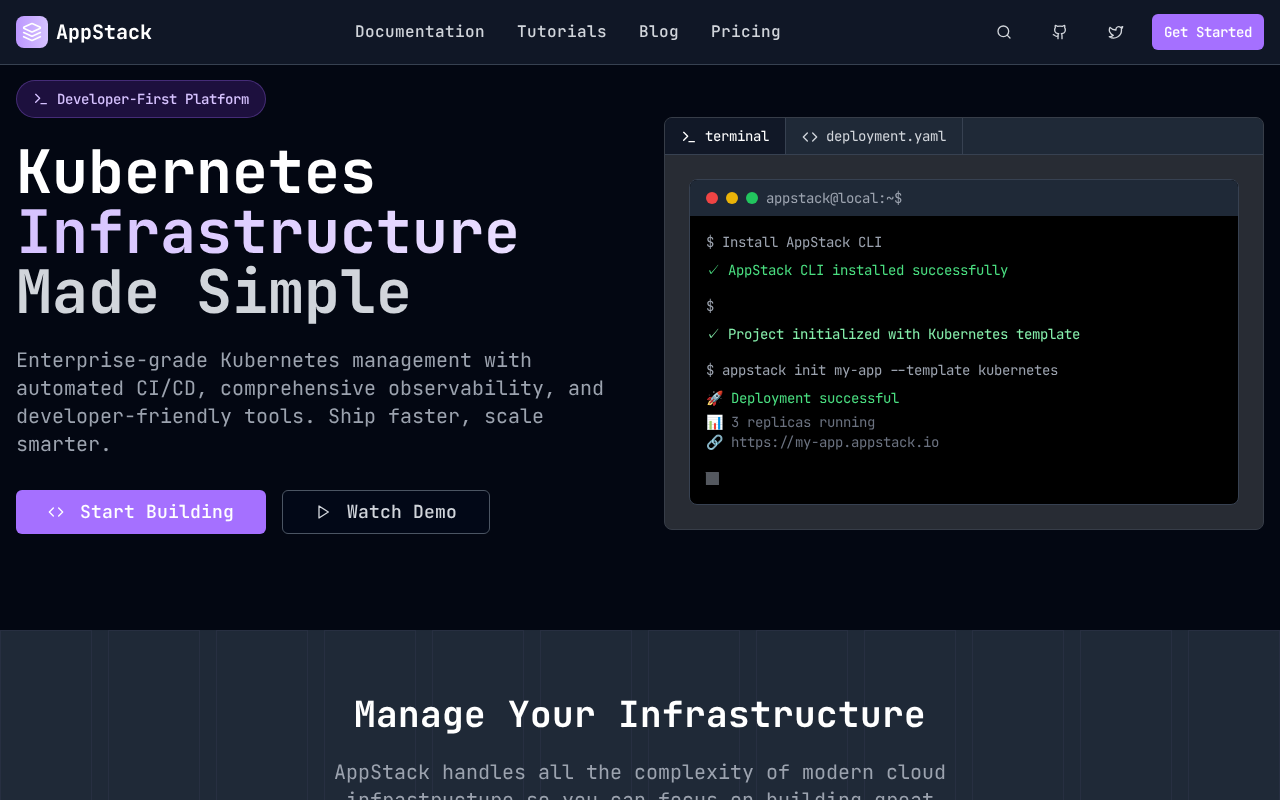Click the play icon on Watch Demo
The height and width of the screenshot is (800, 1280).
pos(323,512)
